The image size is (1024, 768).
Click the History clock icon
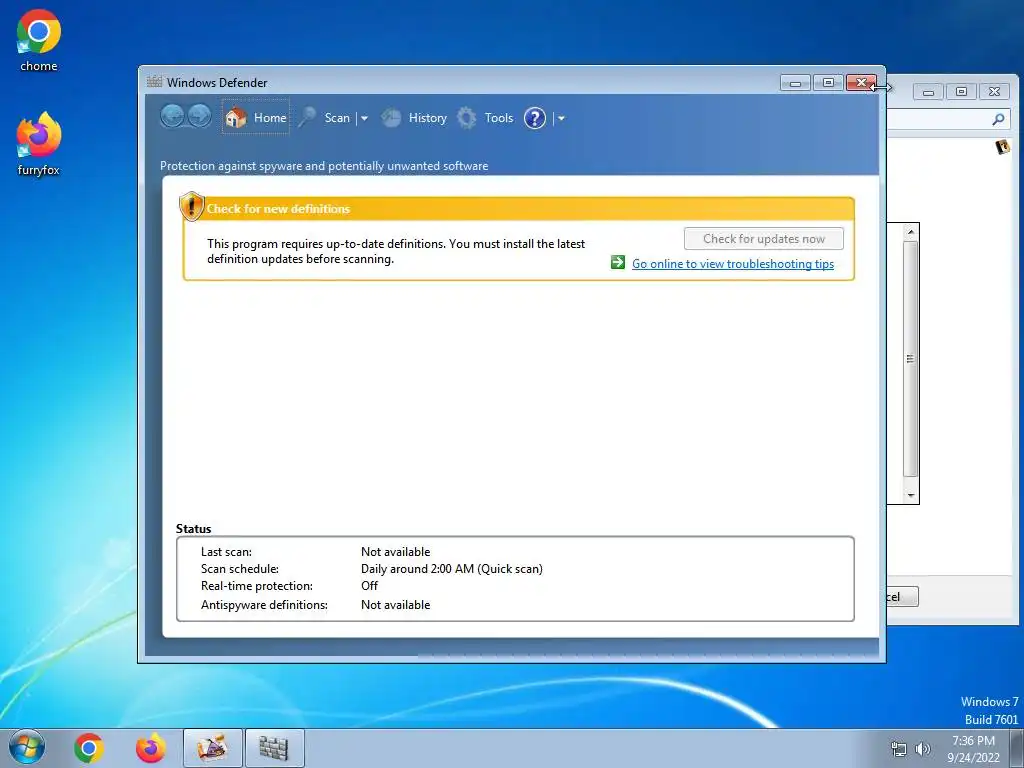coord(391,118)
